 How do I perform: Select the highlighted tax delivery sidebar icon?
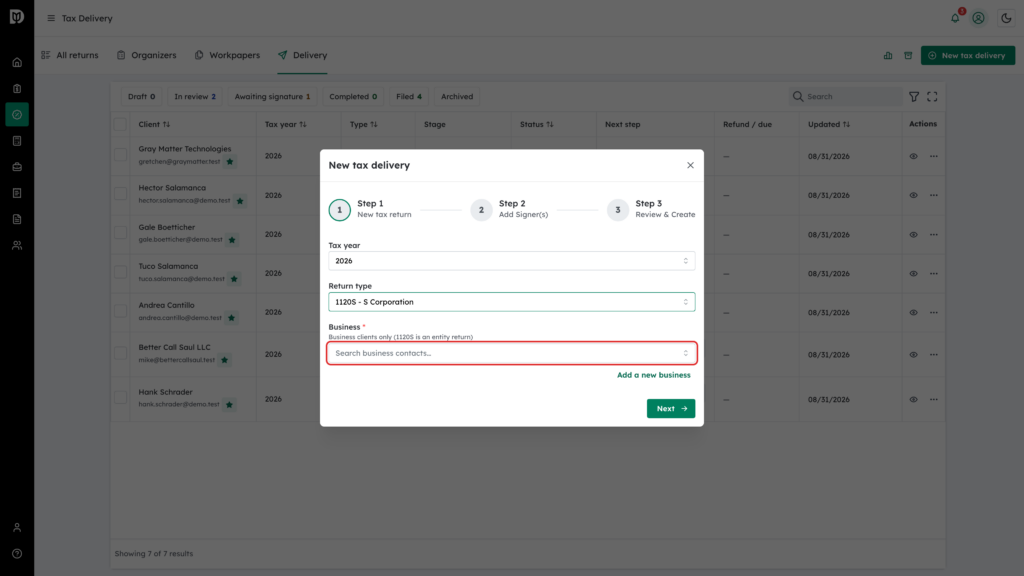[x=17, y=115]
